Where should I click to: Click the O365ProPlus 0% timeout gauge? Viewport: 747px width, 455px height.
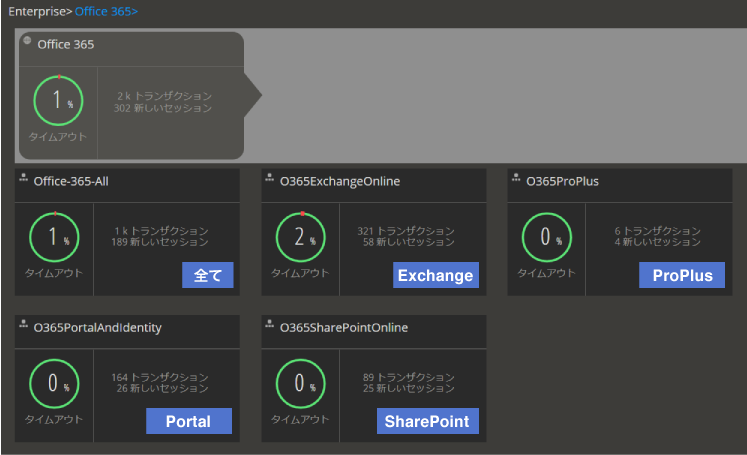coord(547,238)
